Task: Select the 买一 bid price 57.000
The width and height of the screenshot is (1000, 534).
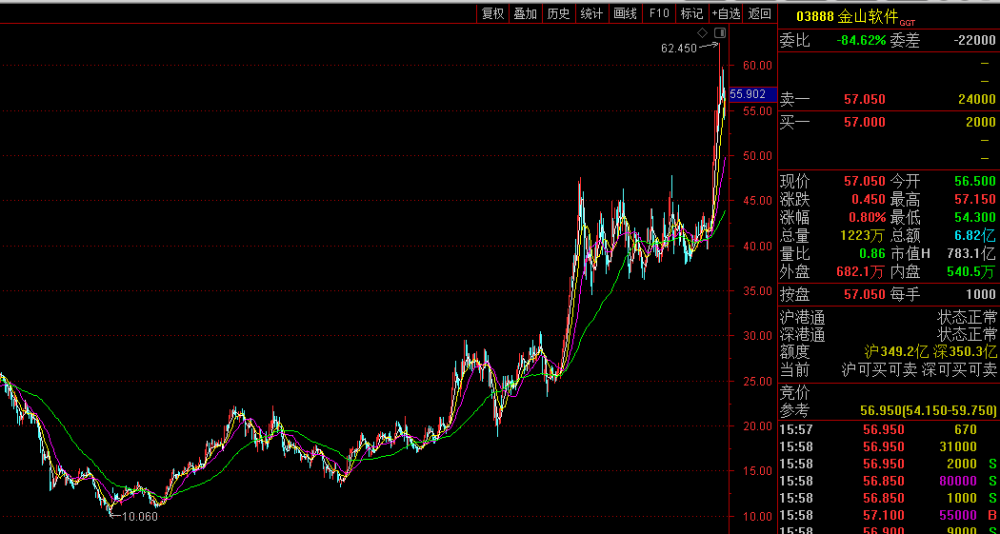Action: pos(865,122)
